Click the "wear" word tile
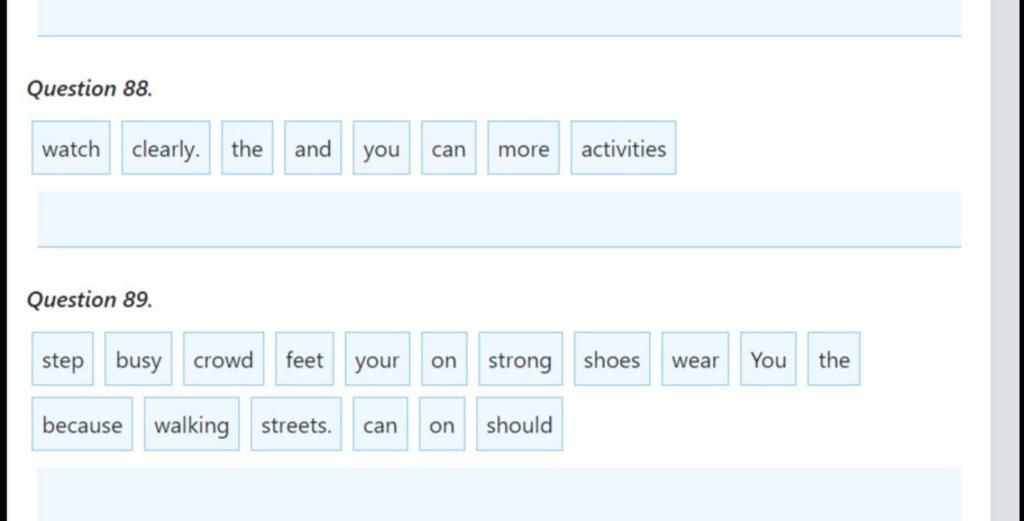 click(x=695, y=360)
